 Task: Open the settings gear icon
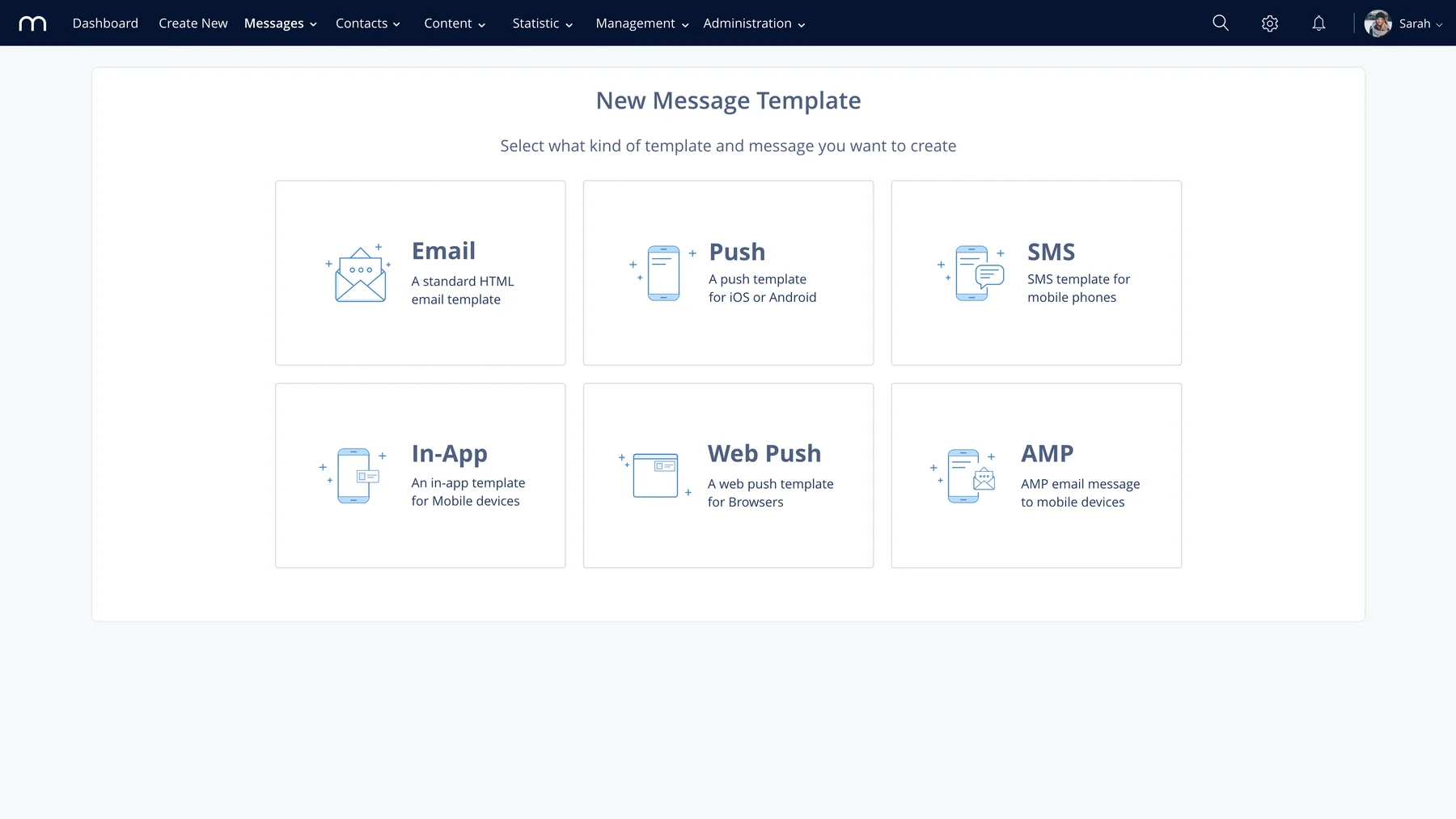(1270, 23)
